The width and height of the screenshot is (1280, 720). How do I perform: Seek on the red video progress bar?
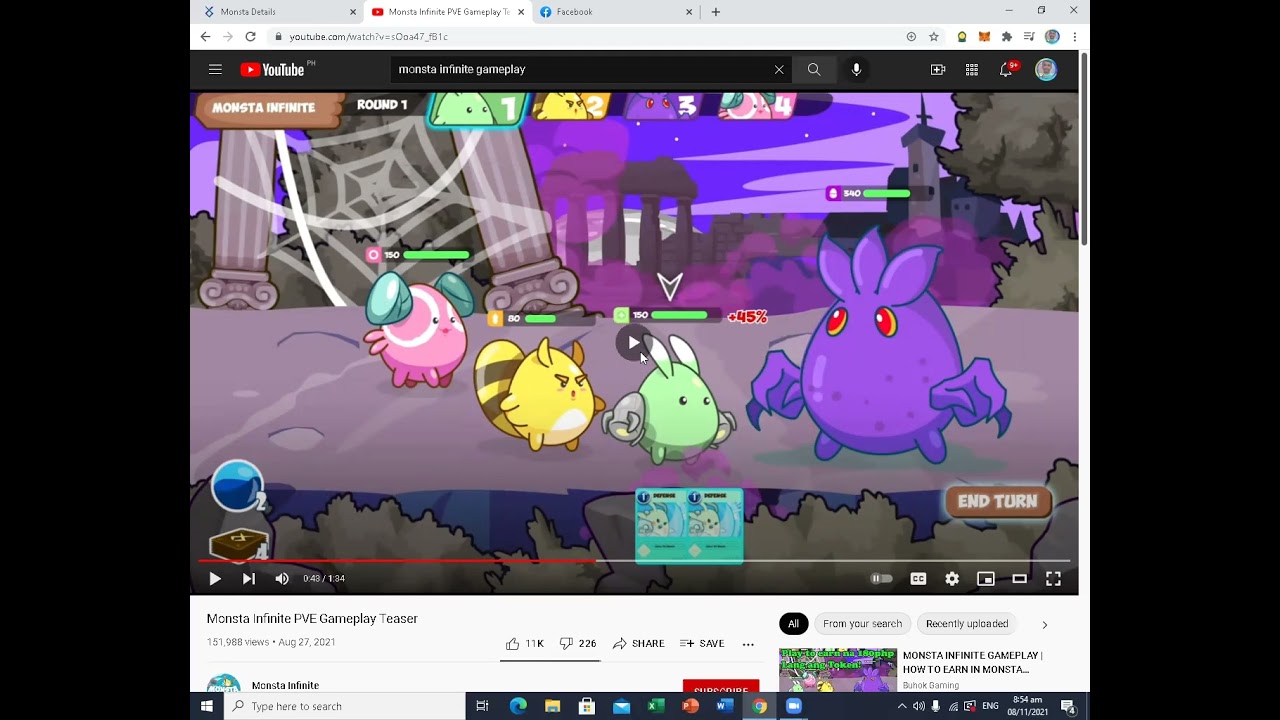point(634,561)
